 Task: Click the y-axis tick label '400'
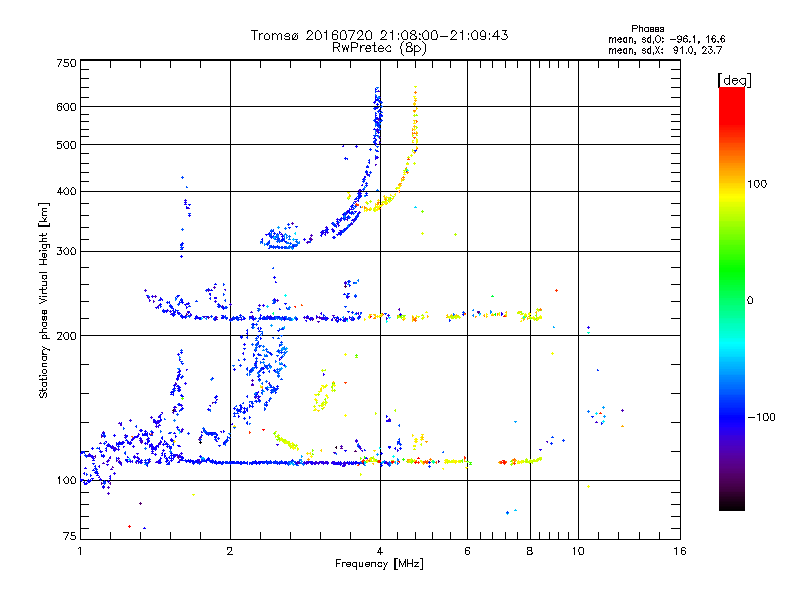coord(66,191)
